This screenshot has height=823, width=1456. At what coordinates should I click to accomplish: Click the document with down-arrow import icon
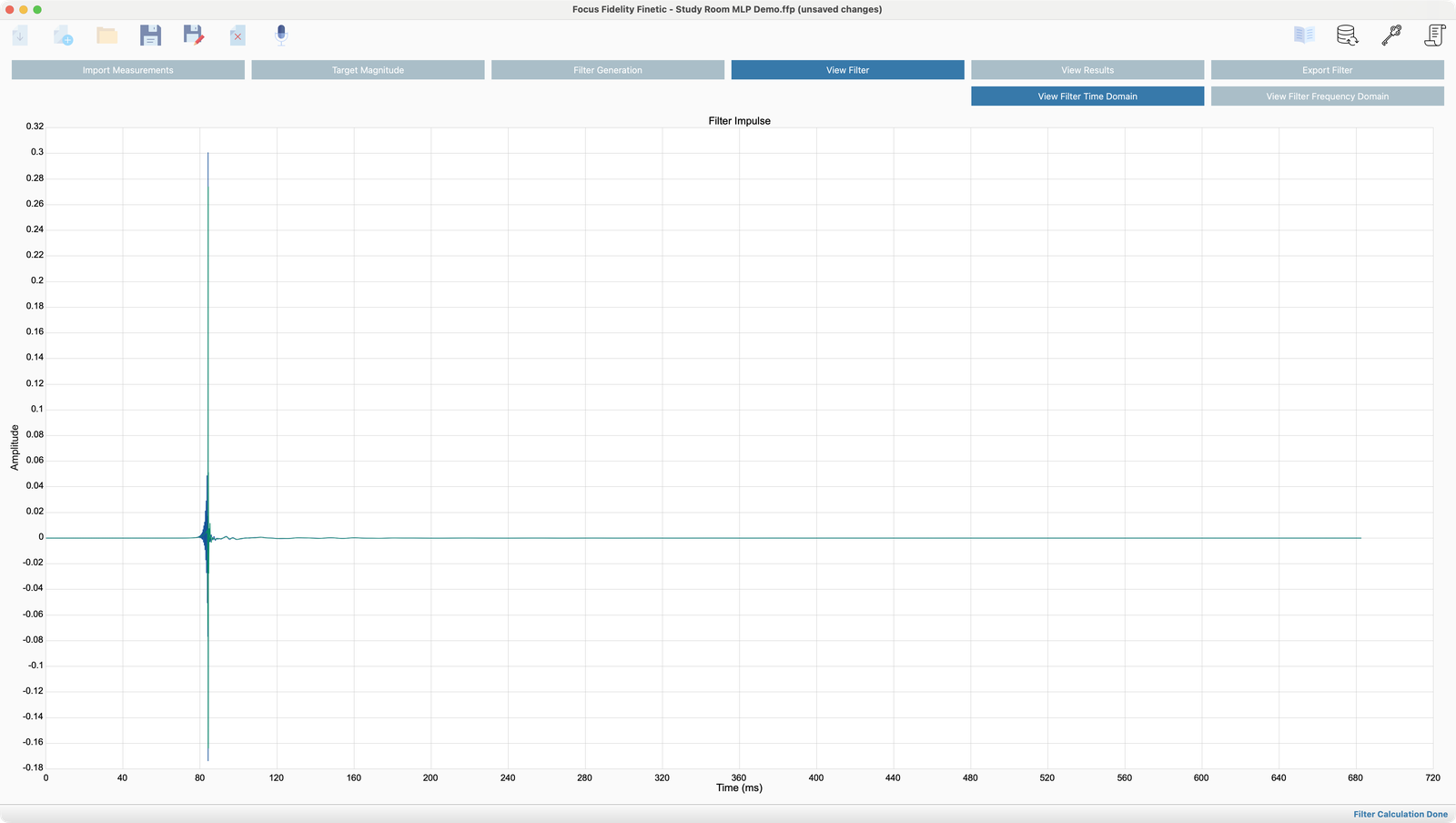pos(20,36)
